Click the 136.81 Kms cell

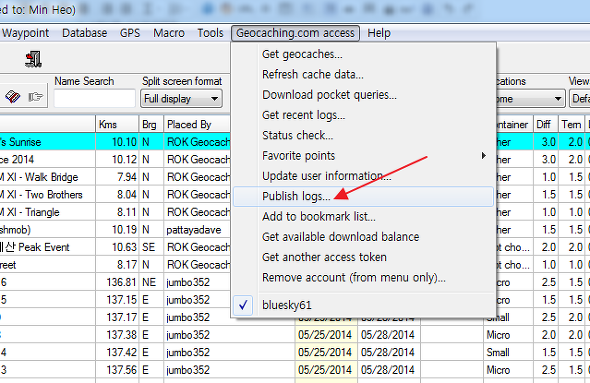tap(117, 282)
